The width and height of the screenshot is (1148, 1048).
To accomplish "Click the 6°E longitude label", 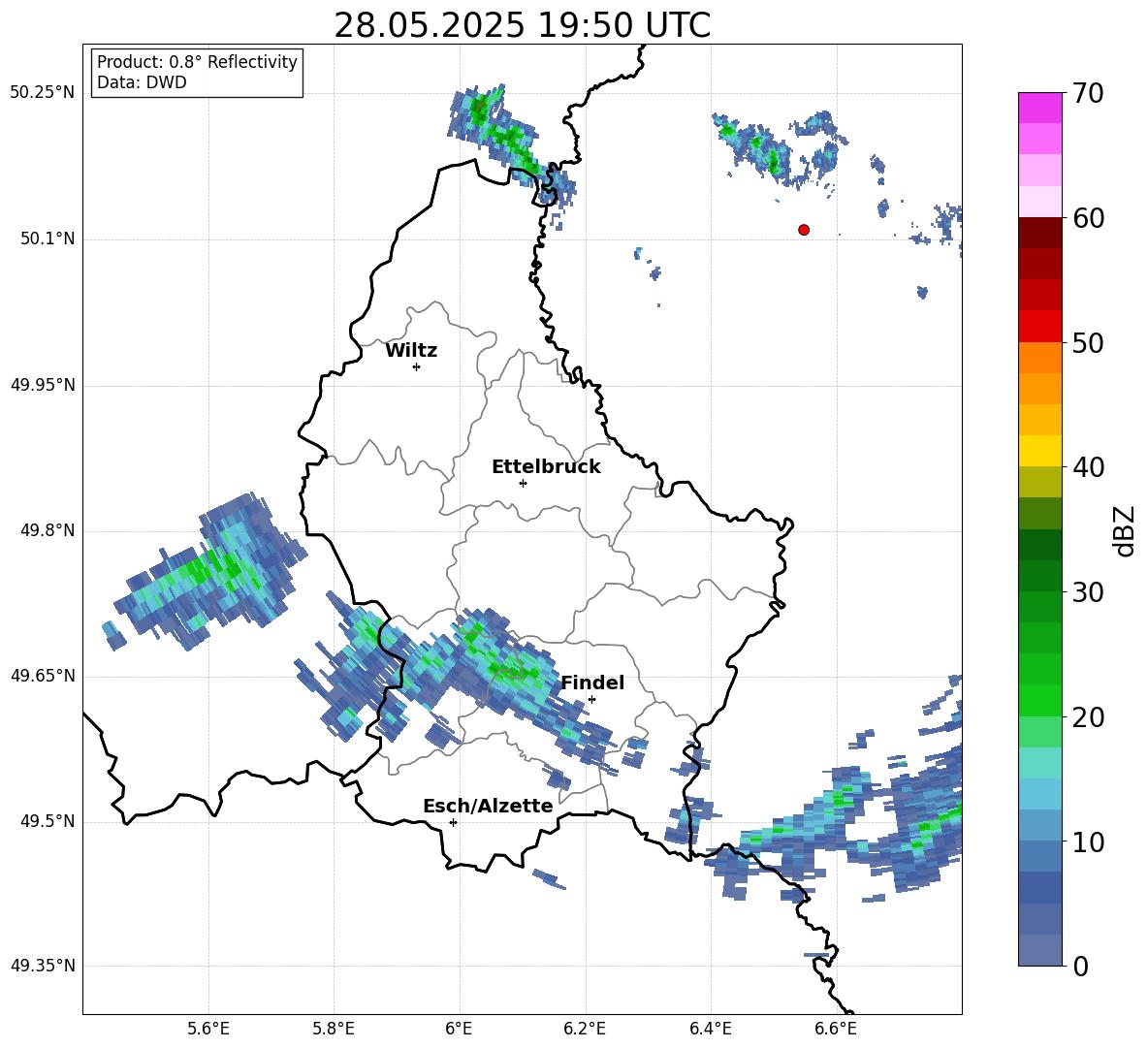I will (459, 1029).
